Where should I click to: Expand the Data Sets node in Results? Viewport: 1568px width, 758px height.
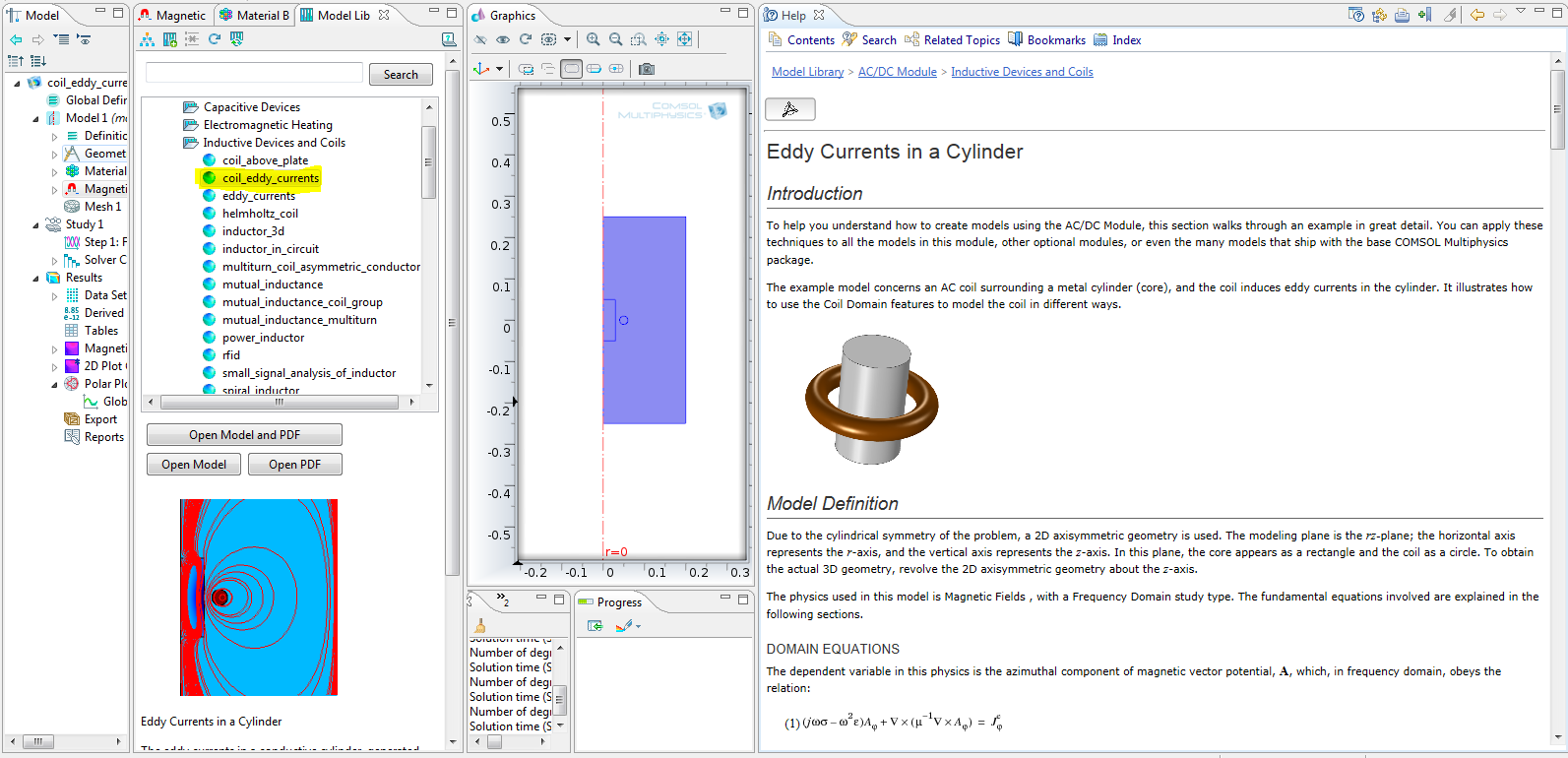(x=55, y=295)
